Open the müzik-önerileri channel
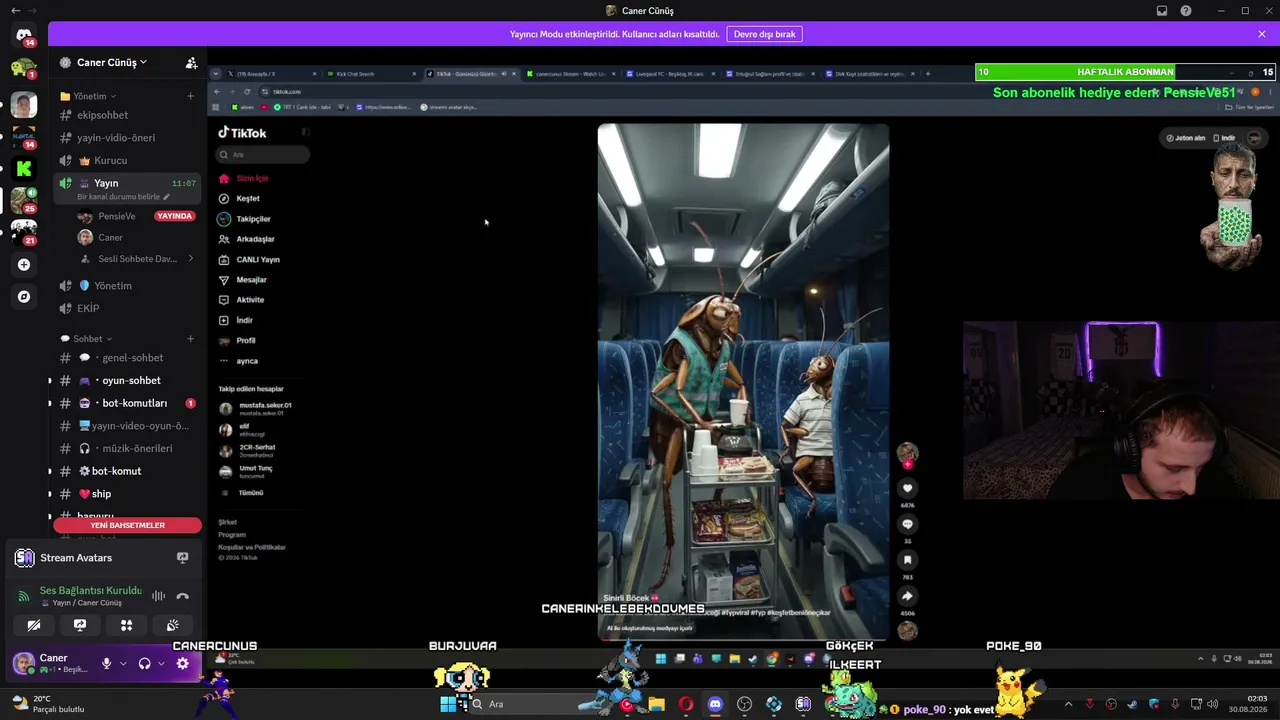1280x720 pixels. [x=127, y=449]
